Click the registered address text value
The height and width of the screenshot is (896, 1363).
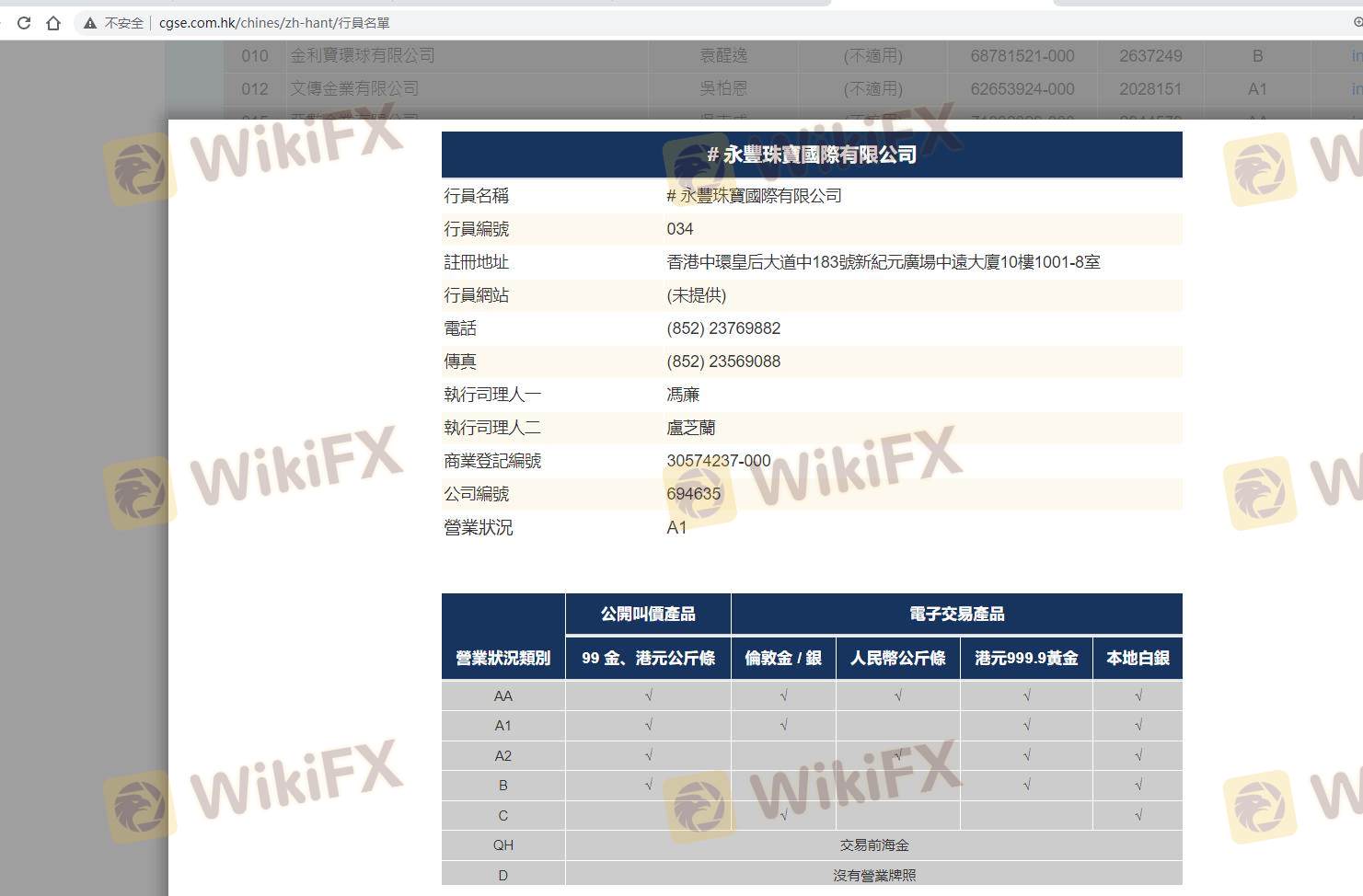[x=883, y=262]
